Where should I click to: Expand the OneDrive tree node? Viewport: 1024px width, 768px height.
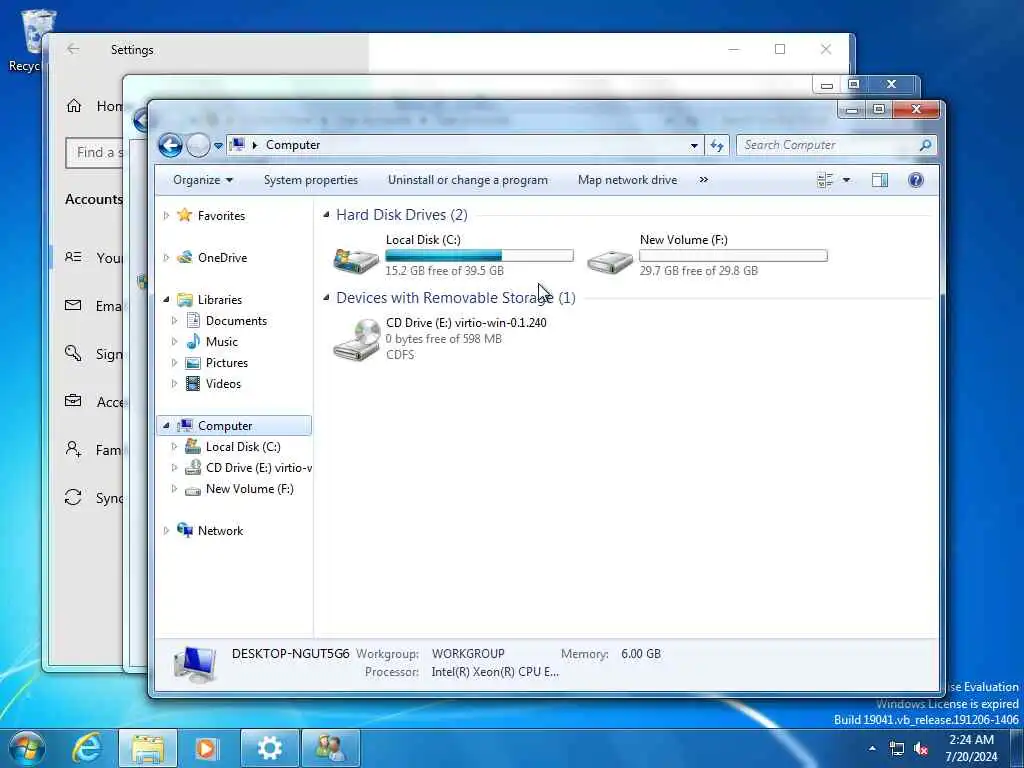pyautogui.click(x=166, y=257)
